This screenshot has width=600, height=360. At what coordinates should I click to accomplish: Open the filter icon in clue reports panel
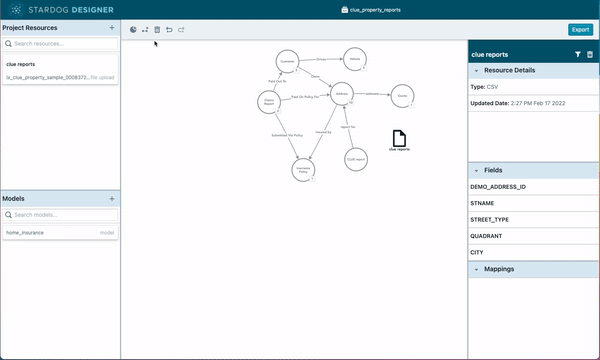click(x=578, y=54)
